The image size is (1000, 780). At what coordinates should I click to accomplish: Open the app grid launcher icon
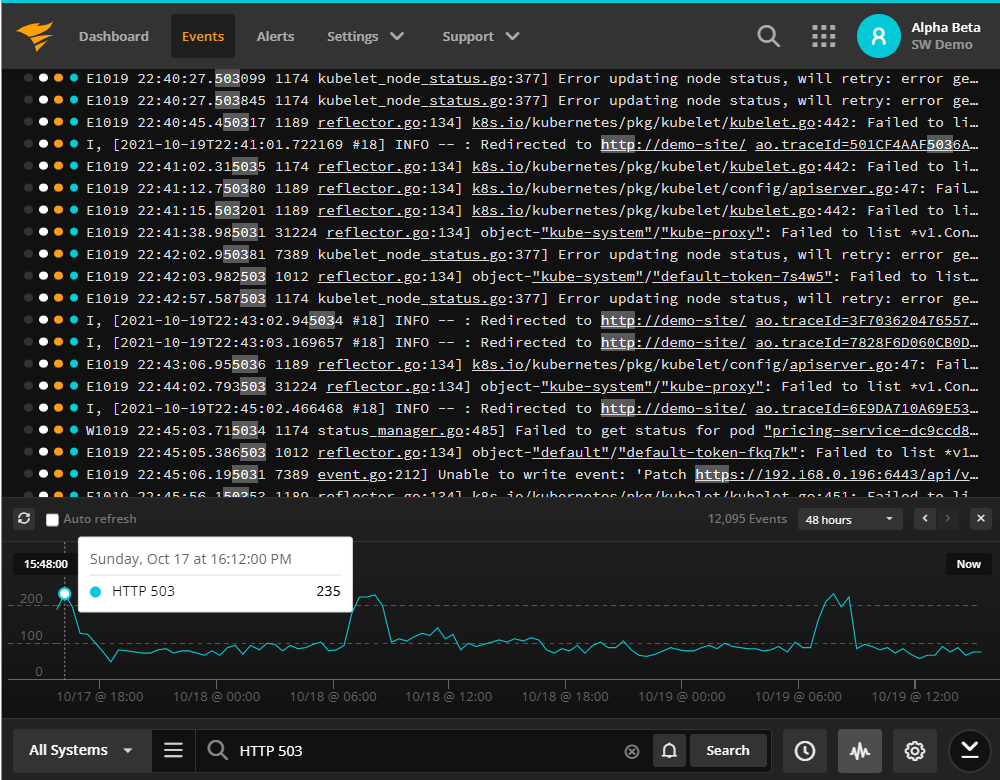(824, 36)
